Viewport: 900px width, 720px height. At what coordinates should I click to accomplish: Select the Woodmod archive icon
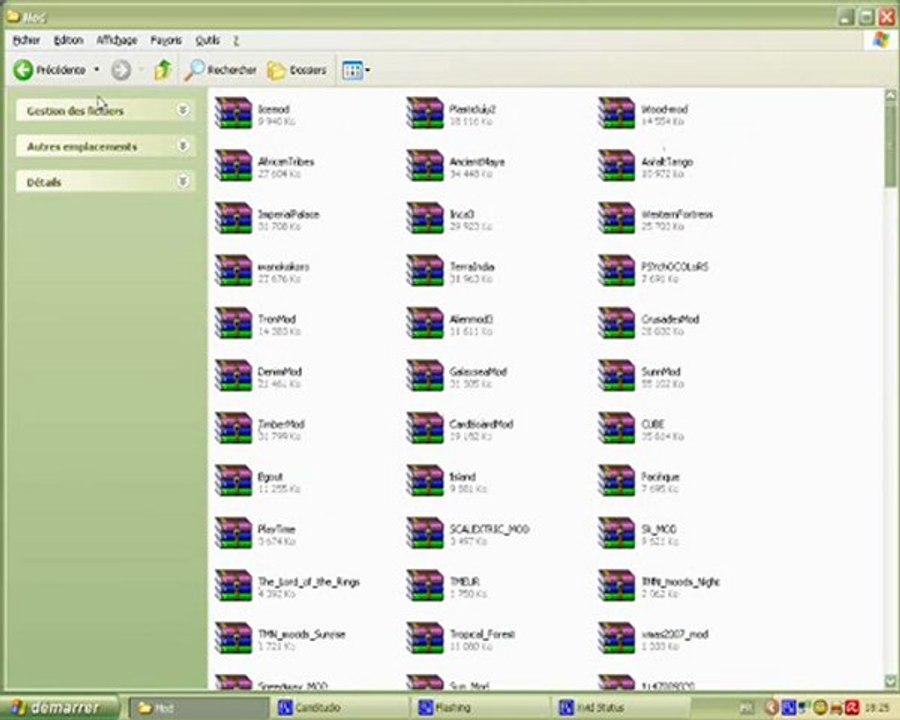click(616, 113)
